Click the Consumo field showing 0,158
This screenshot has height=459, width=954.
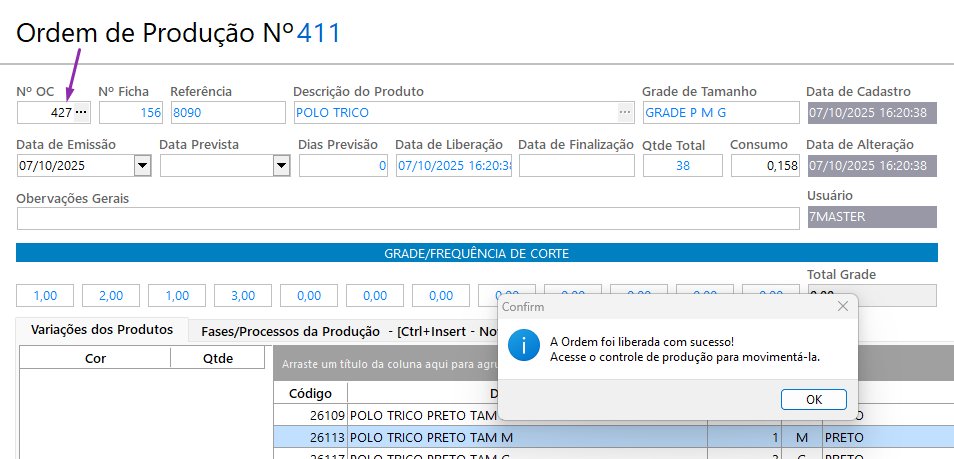(x=765, y=166)
